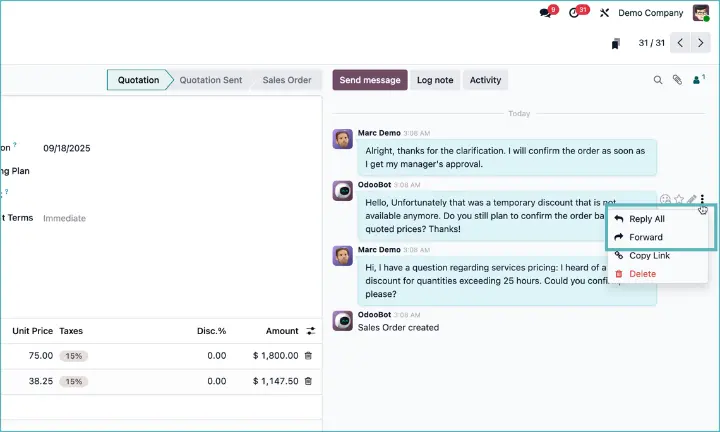Open the debug tools wrench icon
The image size is (720, 432).
click(x=604, y=13)
